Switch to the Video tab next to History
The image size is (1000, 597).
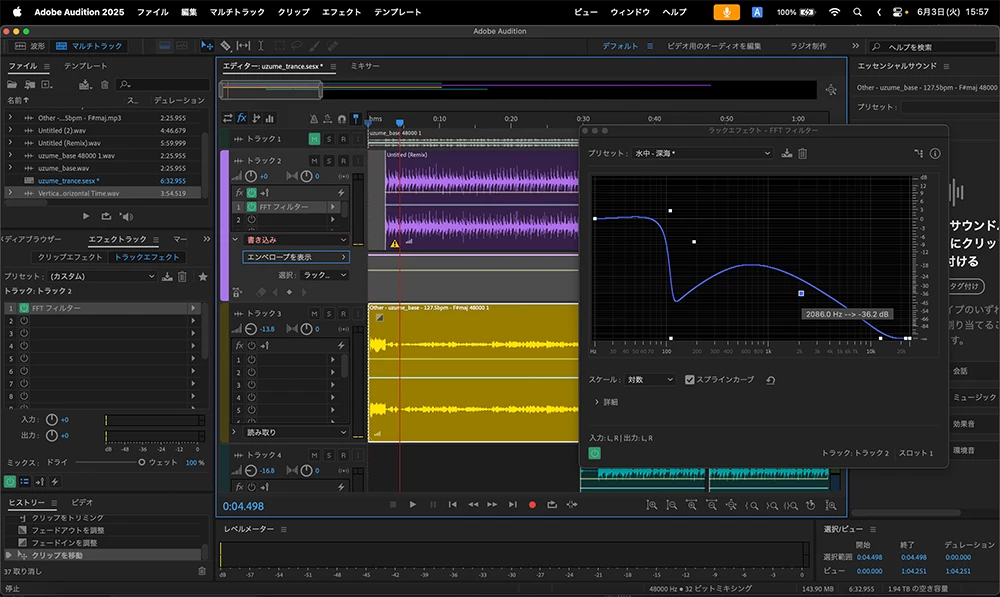click(x=82, y=502)
